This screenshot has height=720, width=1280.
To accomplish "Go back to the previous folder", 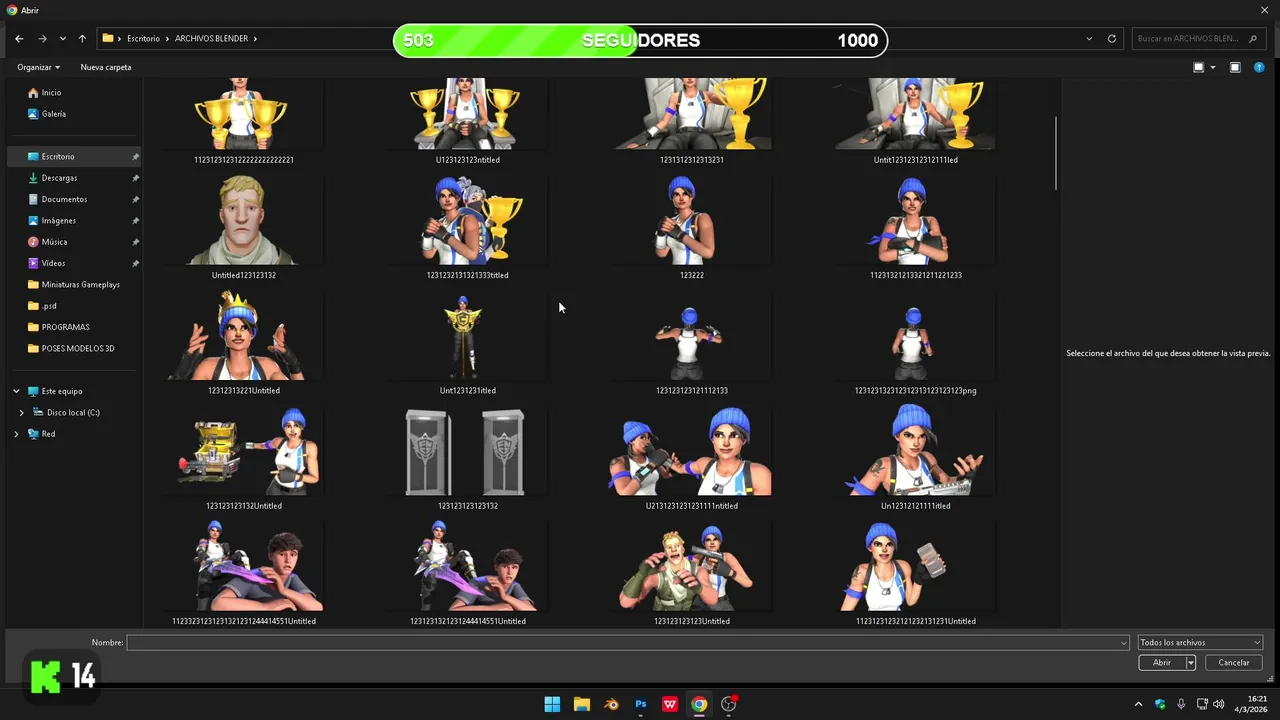I will click(19, 38).
